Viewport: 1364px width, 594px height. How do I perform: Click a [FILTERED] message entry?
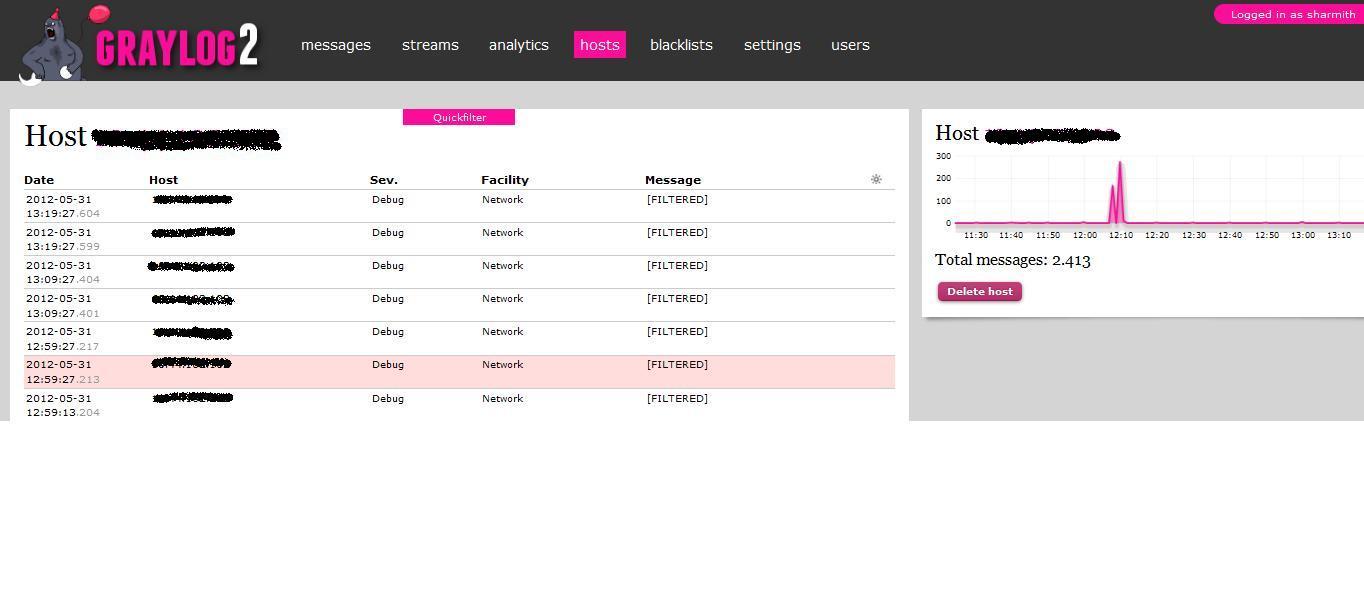(677, 199)
